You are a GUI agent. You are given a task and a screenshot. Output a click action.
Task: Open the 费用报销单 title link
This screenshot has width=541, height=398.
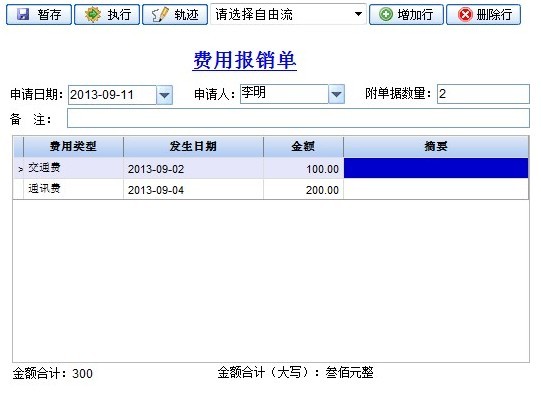point(244,60)
